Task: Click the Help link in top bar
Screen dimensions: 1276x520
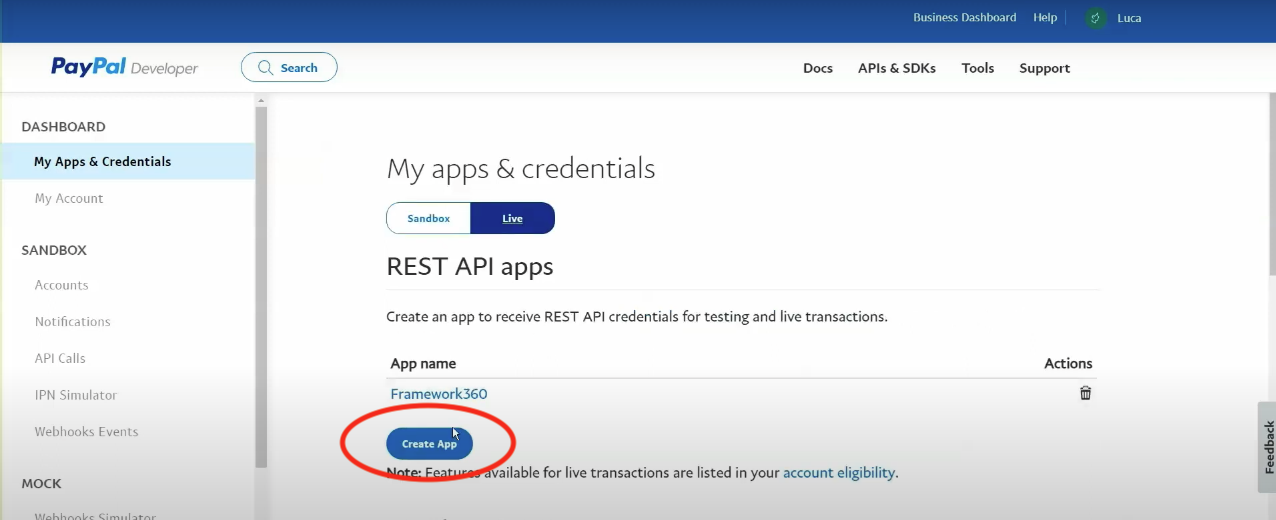Action: 1044,18
